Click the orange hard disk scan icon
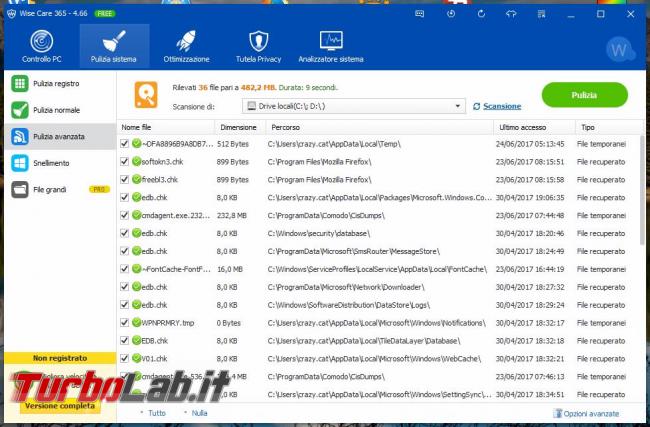This screenshot has height=427, width=650. coord(146,95)
